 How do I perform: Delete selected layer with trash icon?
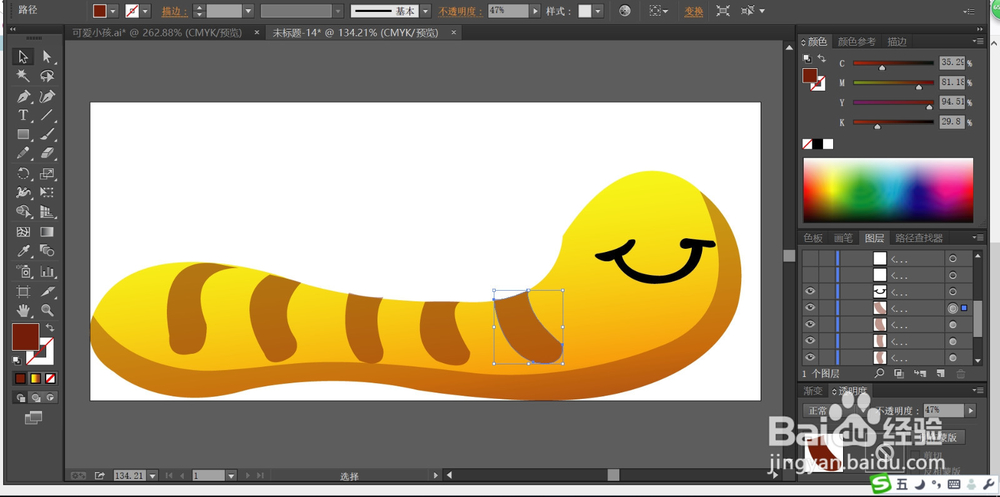click(x=961, y=373)
